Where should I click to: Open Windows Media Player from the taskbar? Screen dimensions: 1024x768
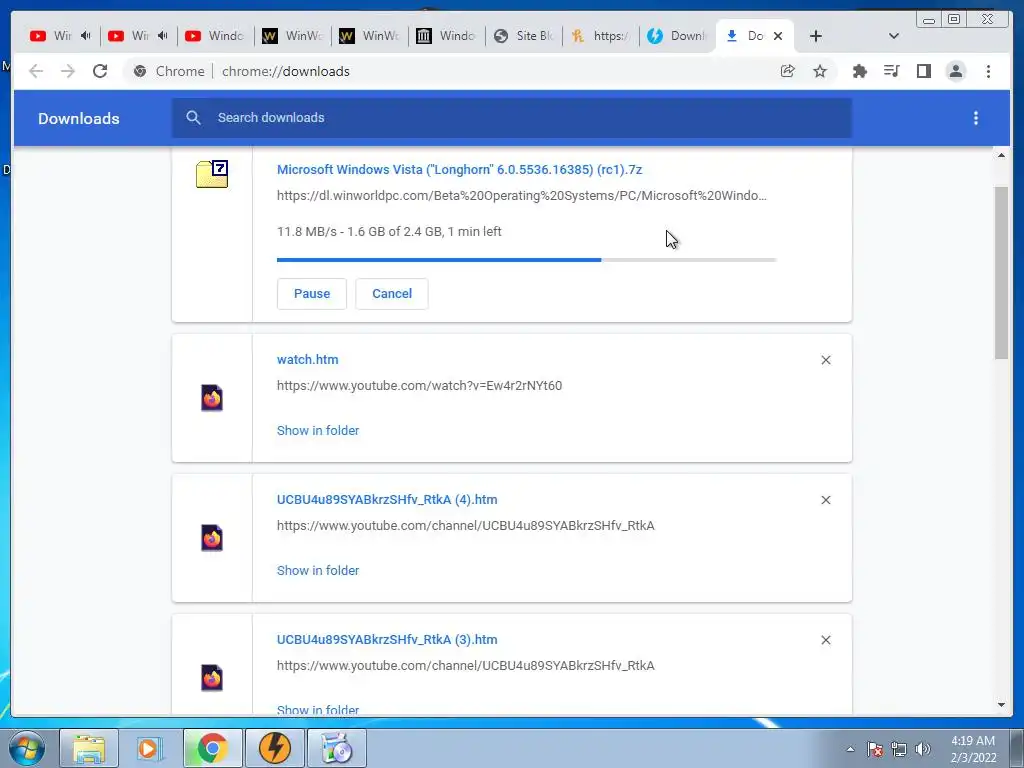[x=150, y=748]
